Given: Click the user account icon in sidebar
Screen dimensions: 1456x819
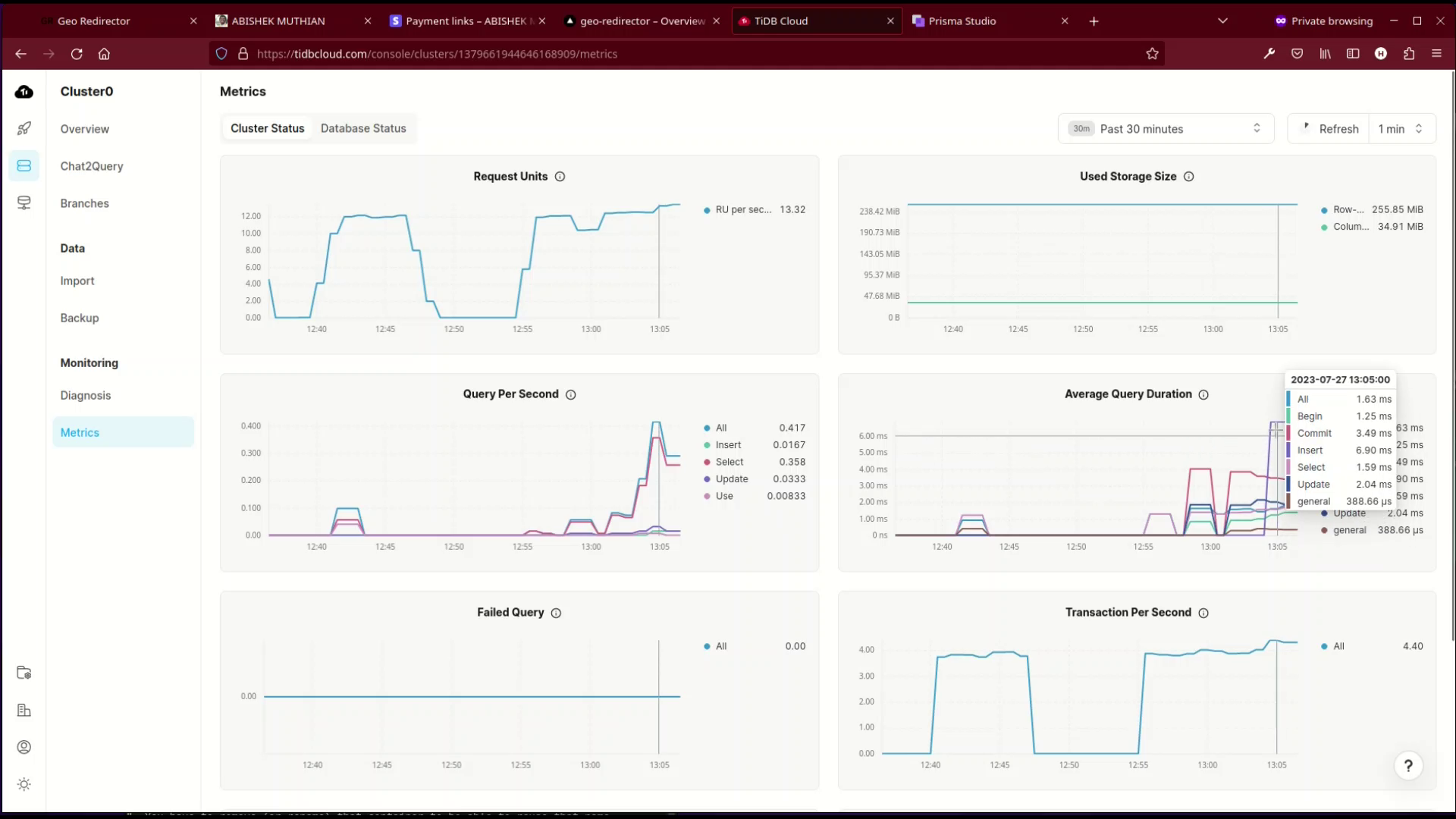Looking at the screenshot, I should coord(24,747).
